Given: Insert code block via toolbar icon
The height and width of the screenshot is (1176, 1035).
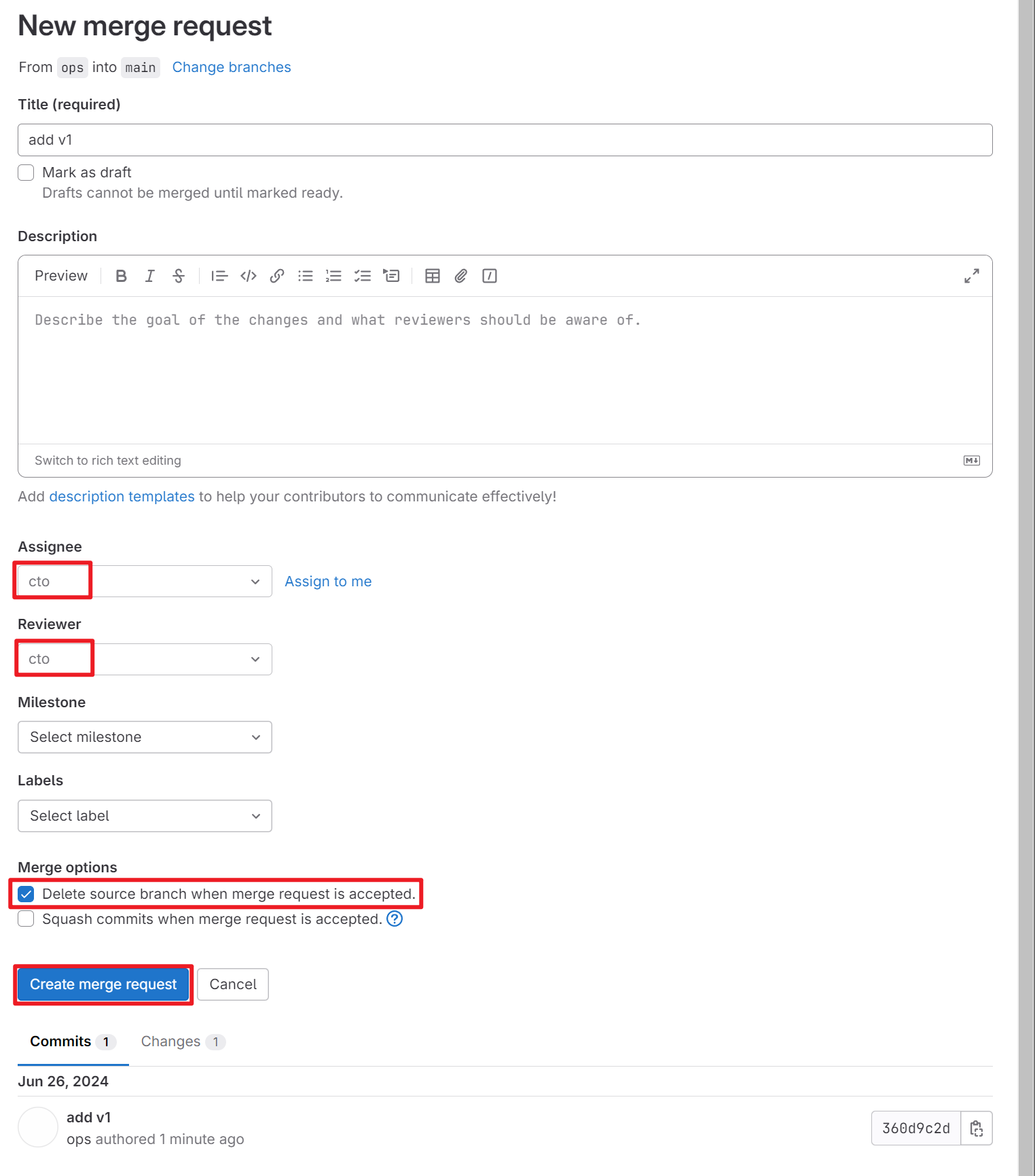Looking at the screenshot, I should tap(249, 276).
